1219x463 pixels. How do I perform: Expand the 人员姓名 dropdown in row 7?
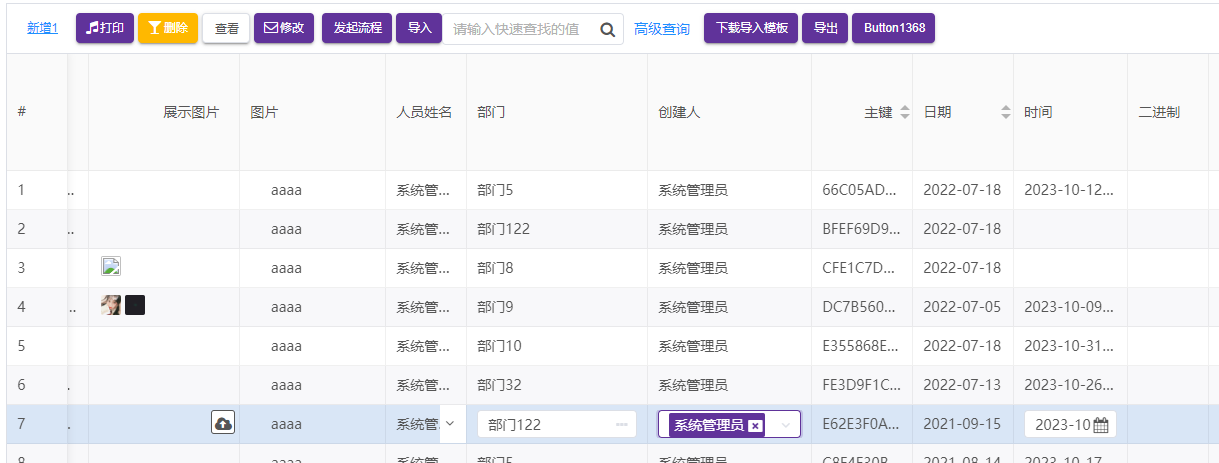tap(449, 424)
